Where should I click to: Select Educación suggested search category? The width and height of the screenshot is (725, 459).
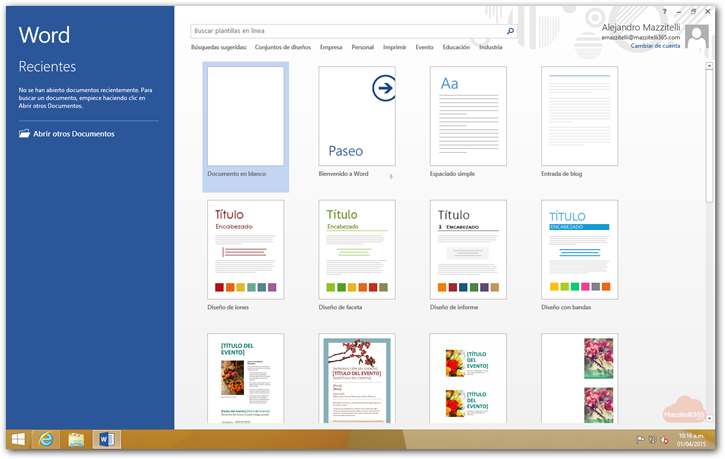click(456, 47)
